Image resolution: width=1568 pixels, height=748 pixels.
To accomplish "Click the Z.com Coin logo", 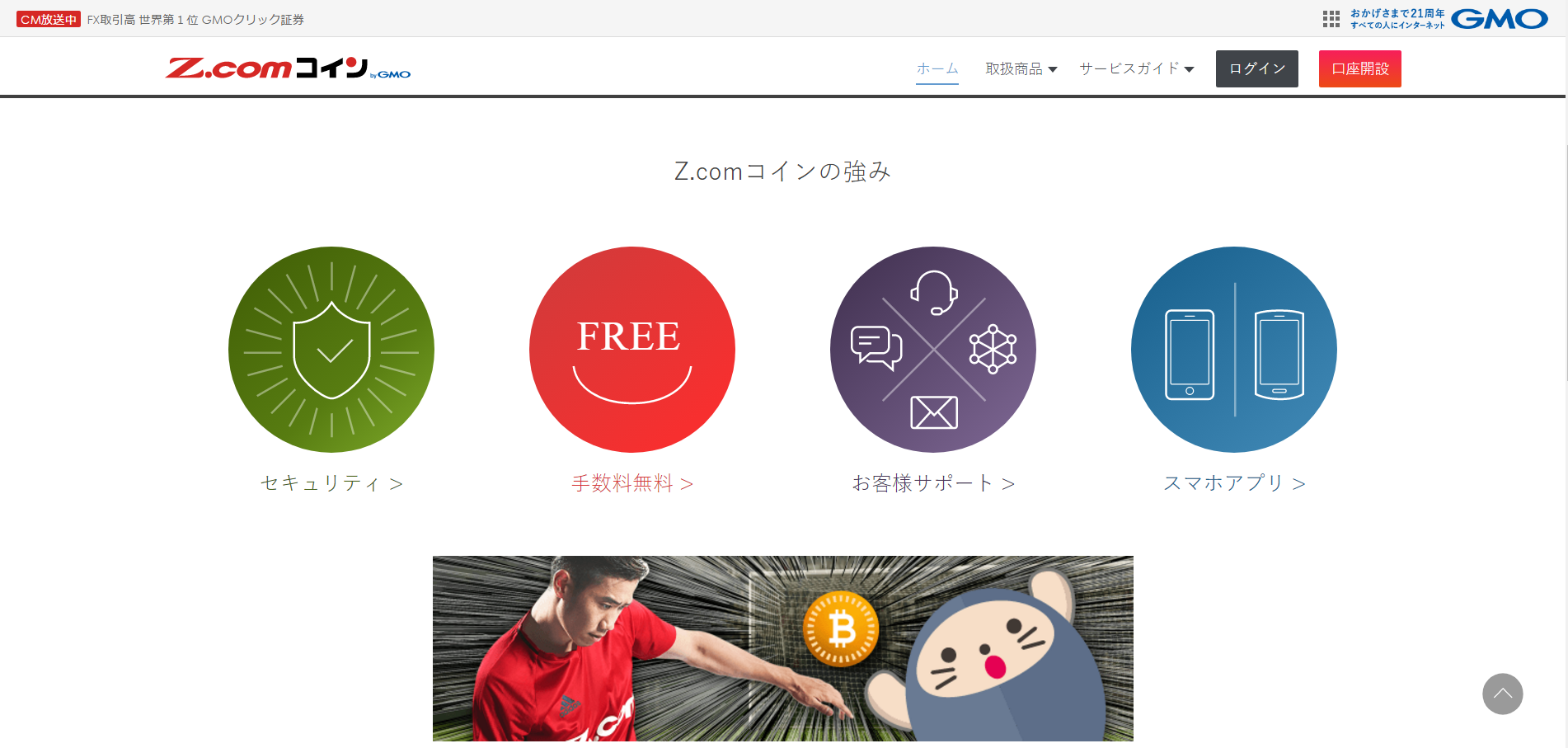I will point(288,68).
